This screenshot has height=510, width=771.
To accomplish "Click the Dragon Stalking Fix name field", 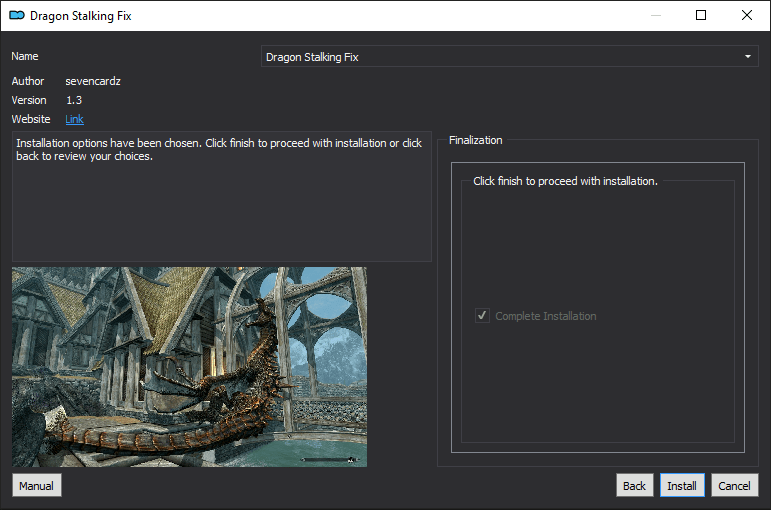I will click(x=510, y=57).
